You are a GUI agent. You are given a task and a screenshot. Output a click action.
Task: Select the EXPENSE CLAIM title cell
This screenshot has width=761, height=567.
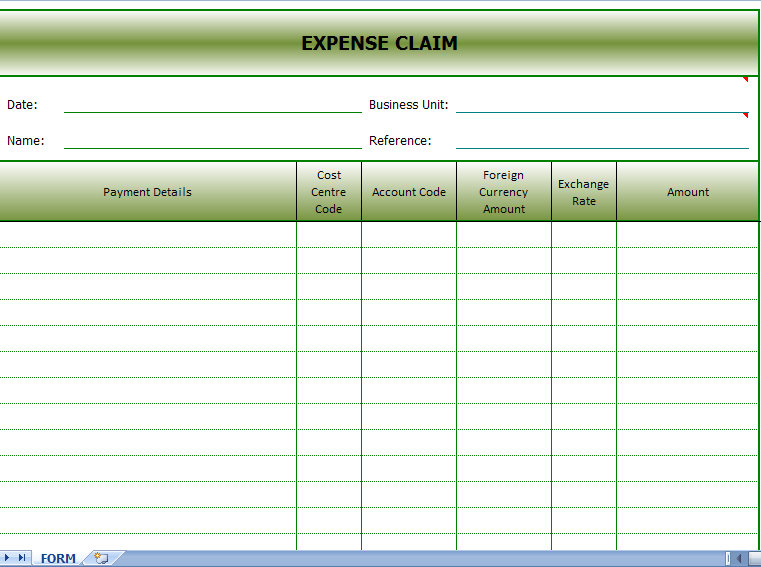(x=379, y=43)
